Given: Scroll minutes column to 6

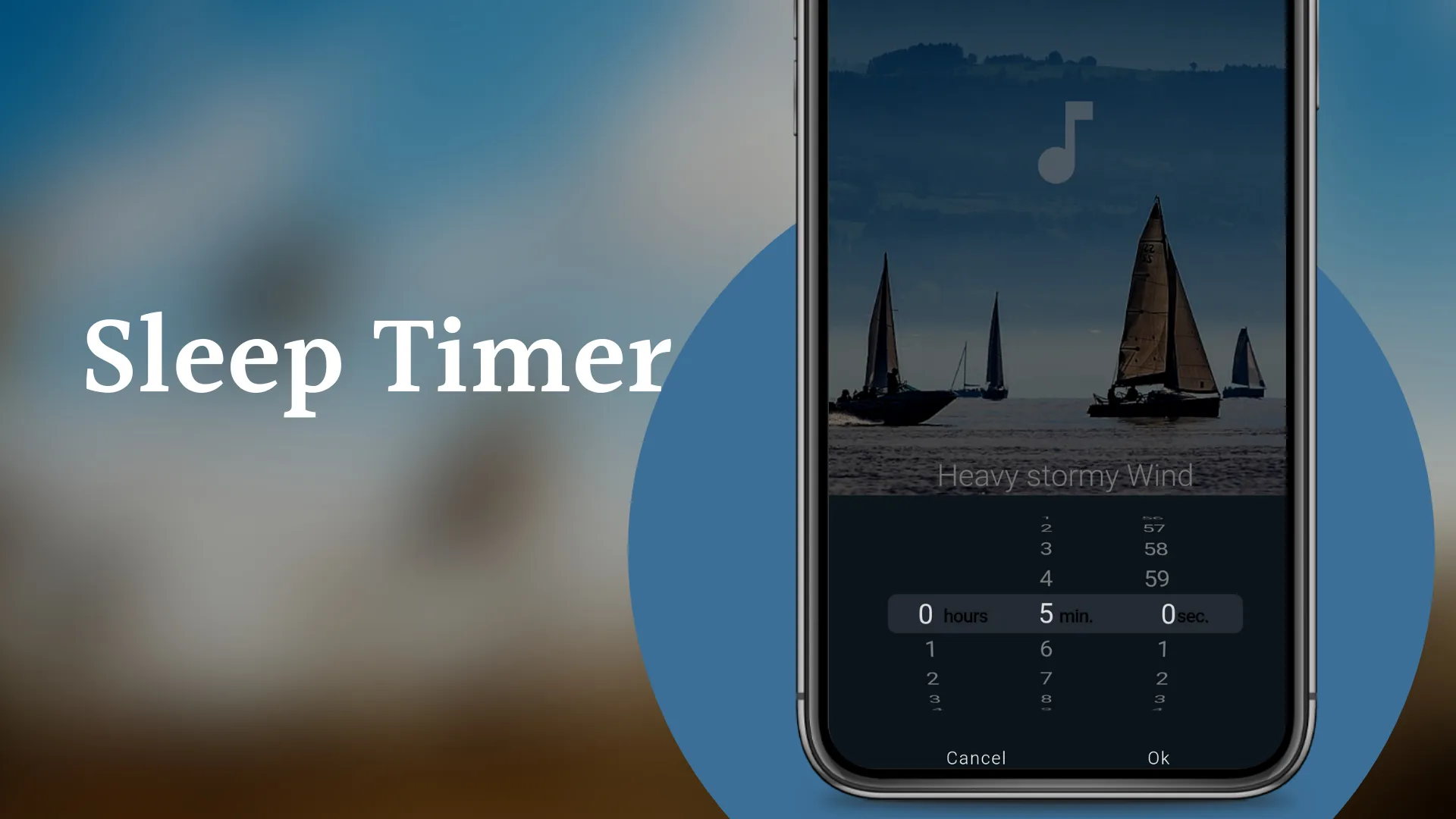Looking at the screenshot, I should pyautogui.click(x=1045, y=649).
